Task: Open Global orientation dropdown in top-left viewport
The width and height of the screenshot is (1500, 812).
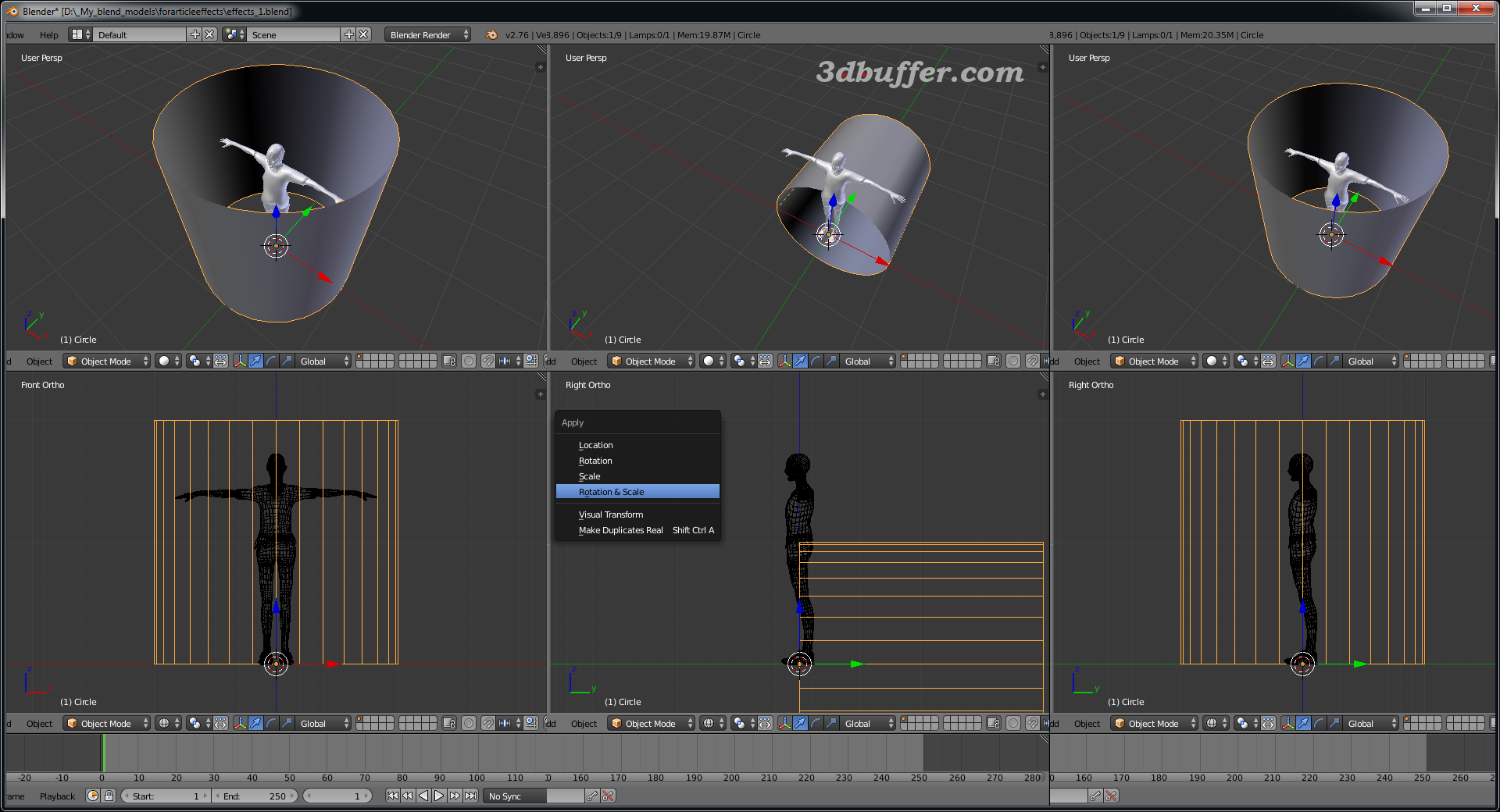Action: (323, 361)
